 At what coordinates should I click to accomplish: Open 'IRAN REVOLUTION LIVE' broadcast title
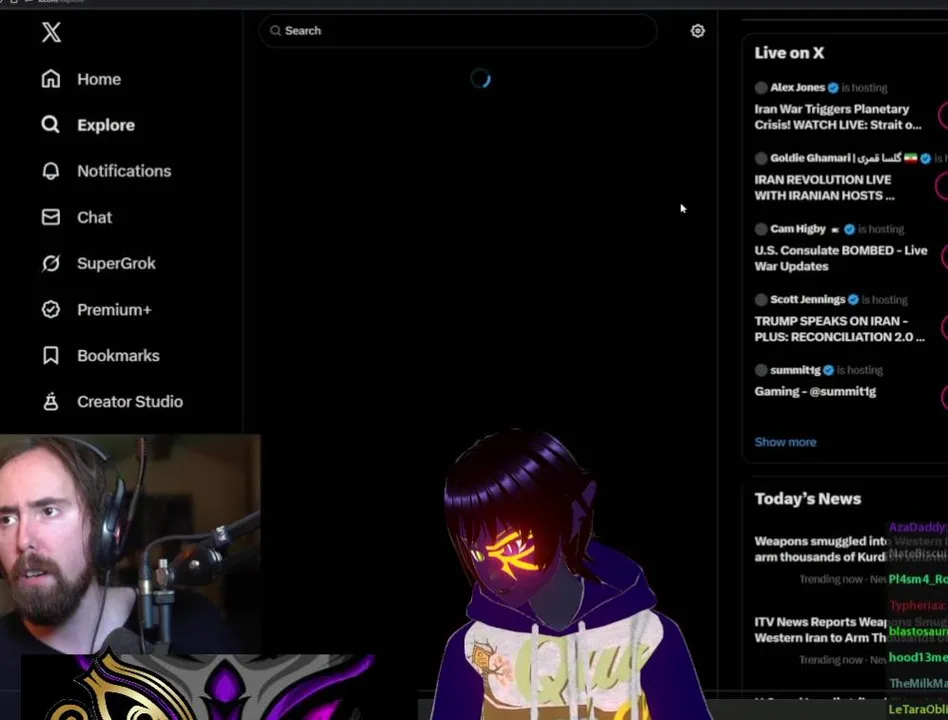pyautogui.click(x=825, y=187)
